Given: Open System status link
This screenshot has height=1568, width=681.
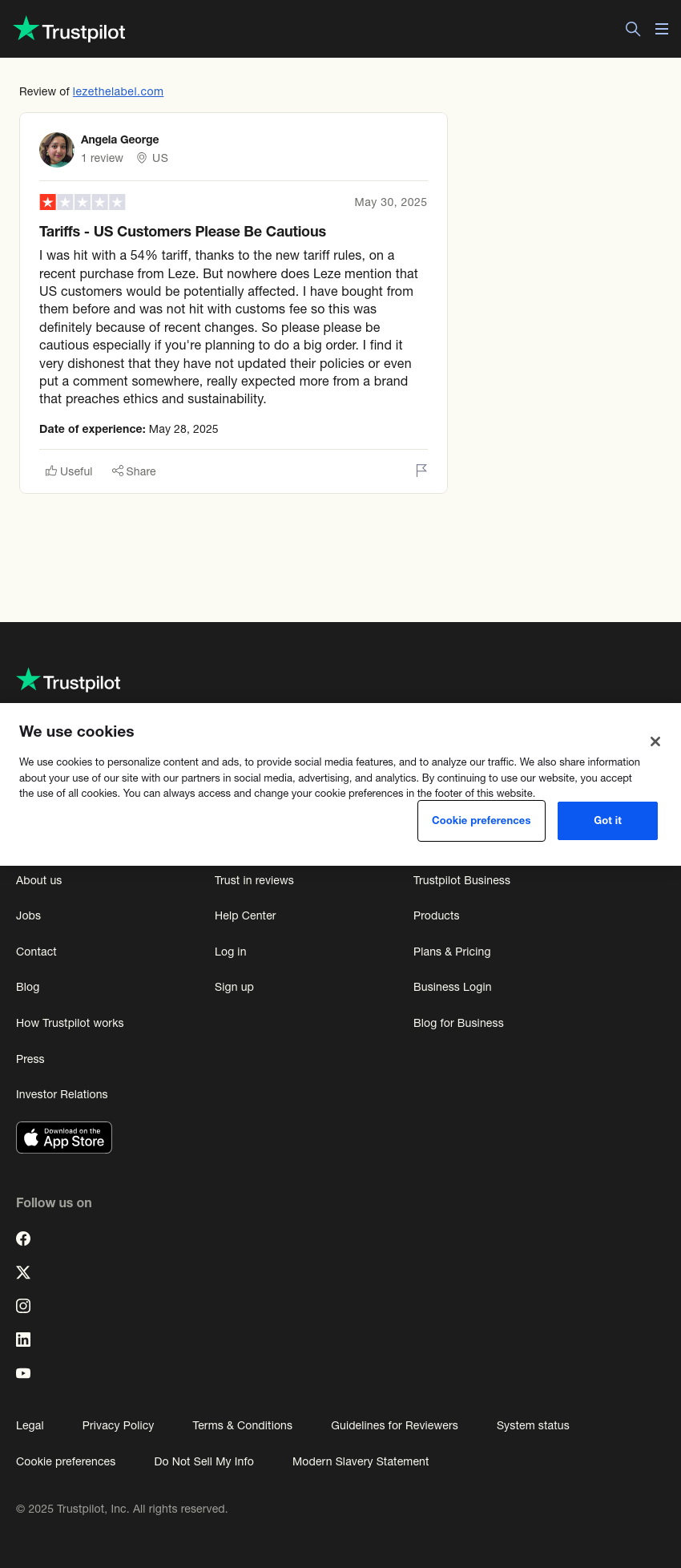Looking at the screenshot, I should (x=533, y=1425).
